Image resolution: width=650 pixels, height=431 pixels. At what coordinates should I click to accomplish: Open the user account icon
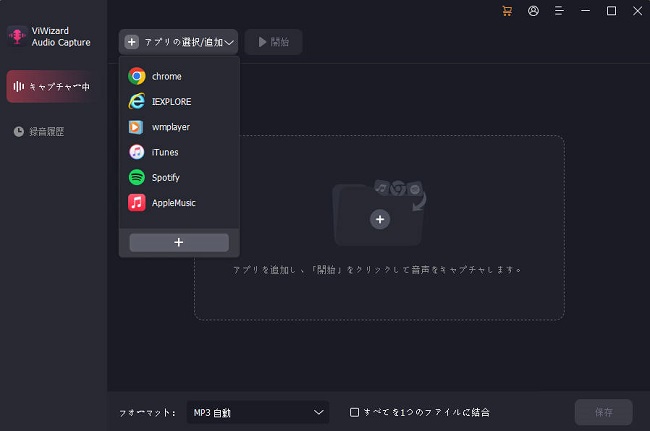point(533,11)
